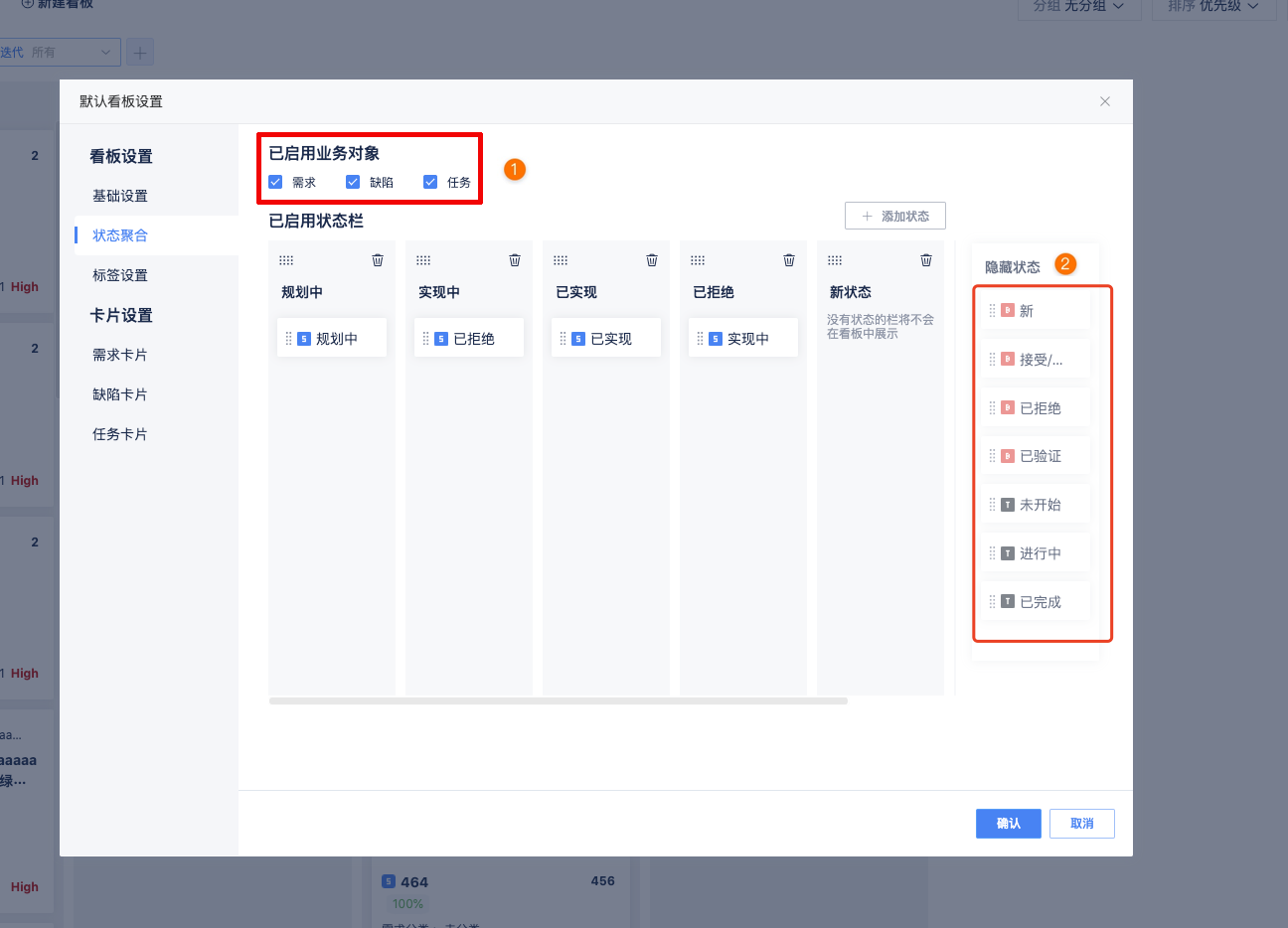Open the 迭代 所有 dropdown
1288x928 pixels.
tap(60, 52)
